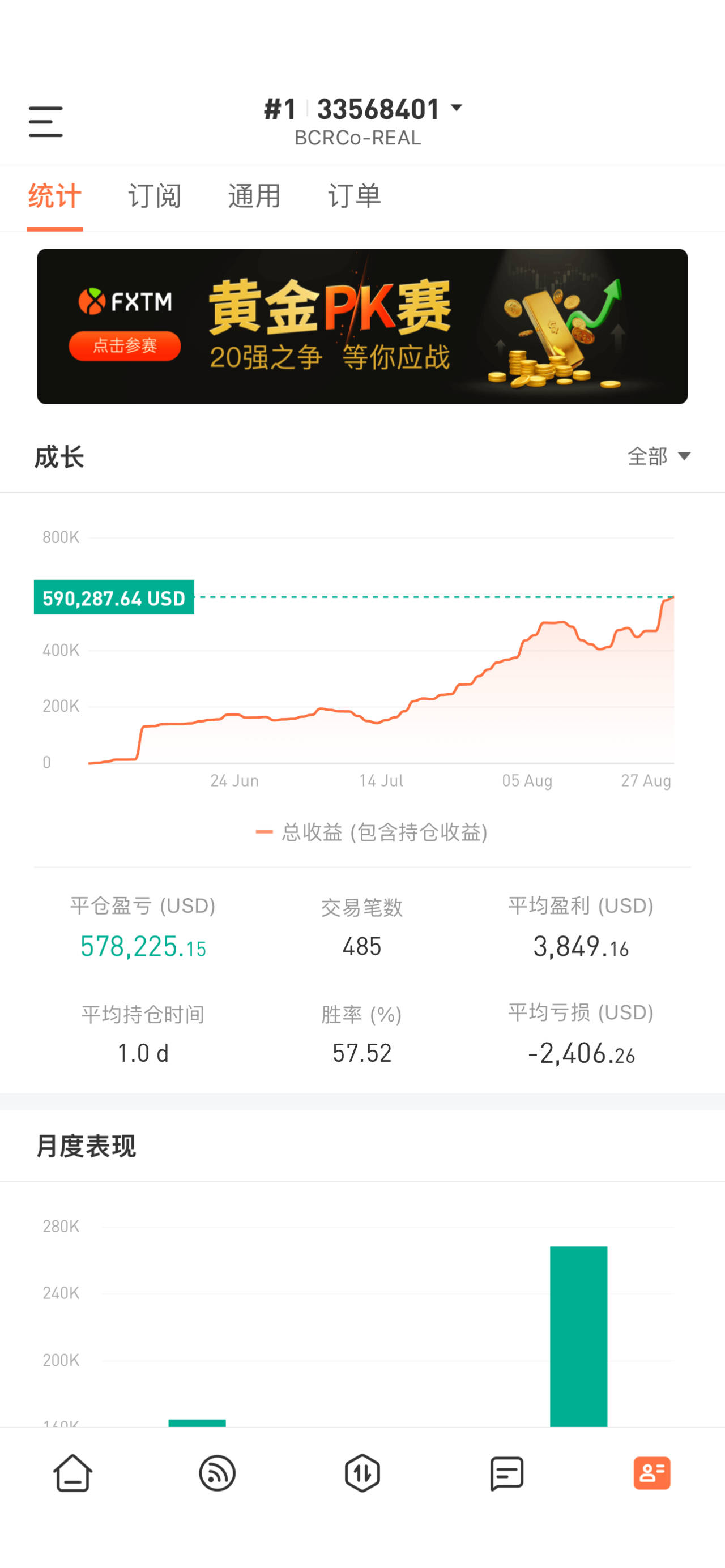This screenshot has width=725, height=1568.
Task: Open the 黄金PK赛 banner
Action: coord(362,326)
